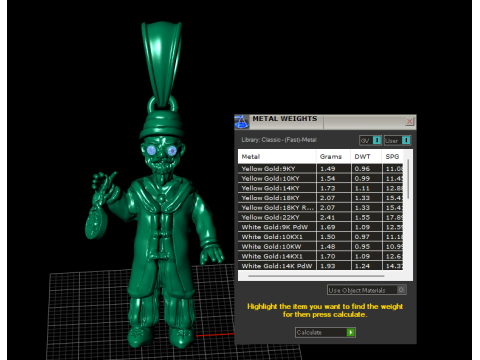
Task: Sort by the DWT column header
Action: click(x=366, y=156)
